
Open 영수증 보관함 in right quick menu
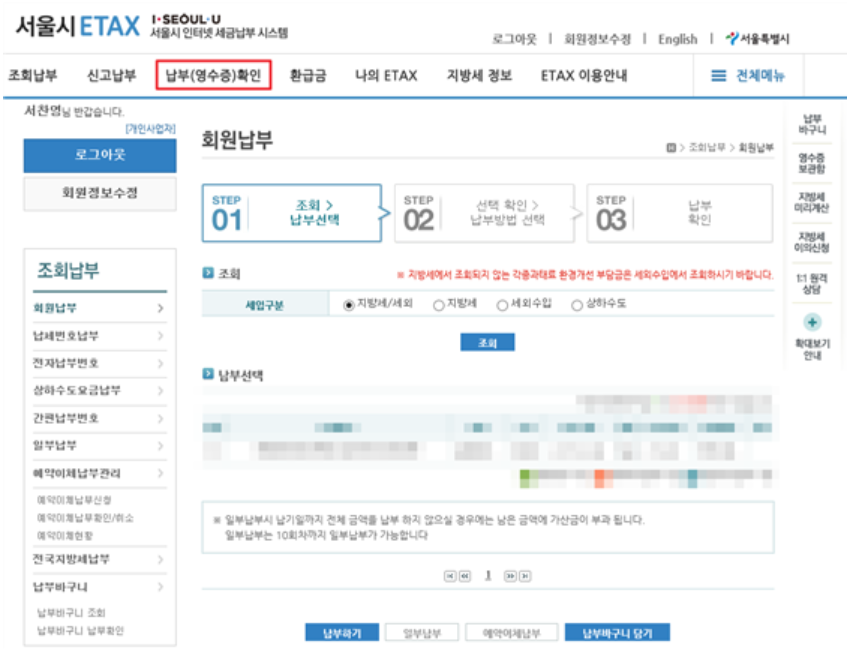[x=812, y=163]
